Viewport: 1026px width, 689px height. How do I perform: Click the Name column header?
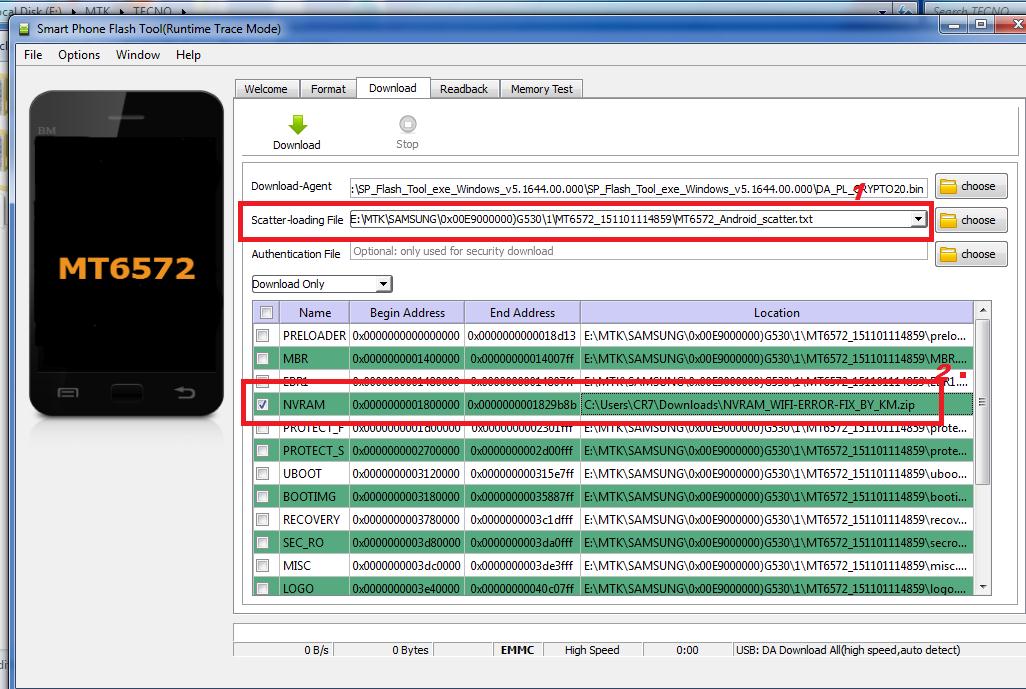click(315, 313)
